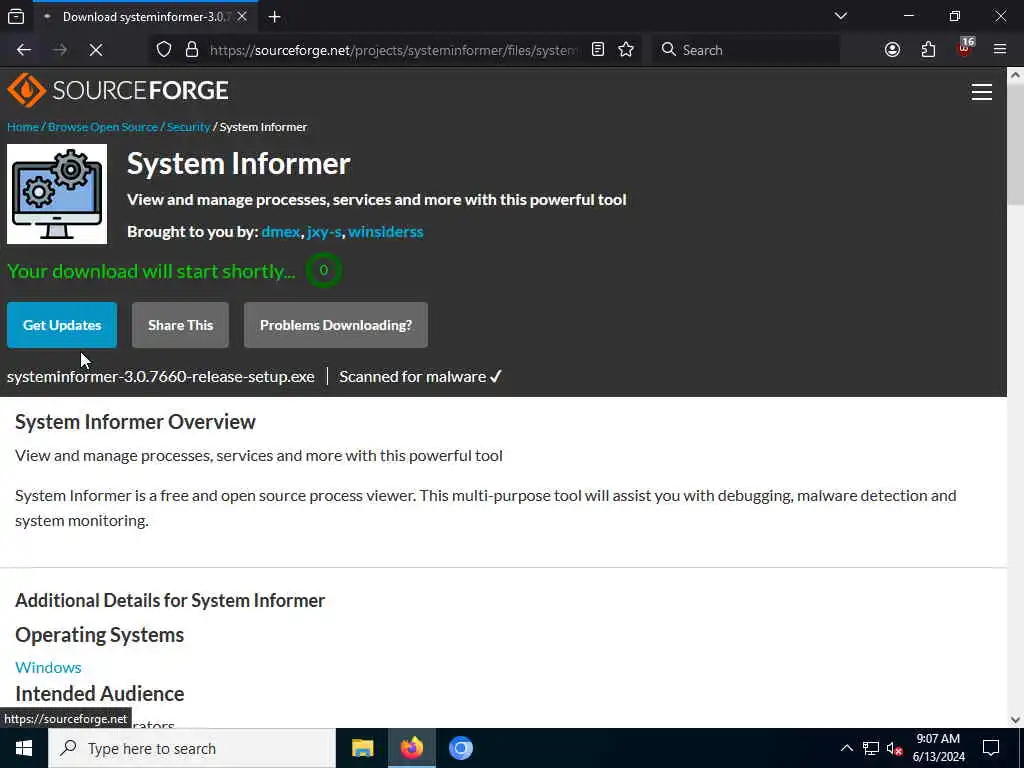Go back to the previous page

click(24, 50)
